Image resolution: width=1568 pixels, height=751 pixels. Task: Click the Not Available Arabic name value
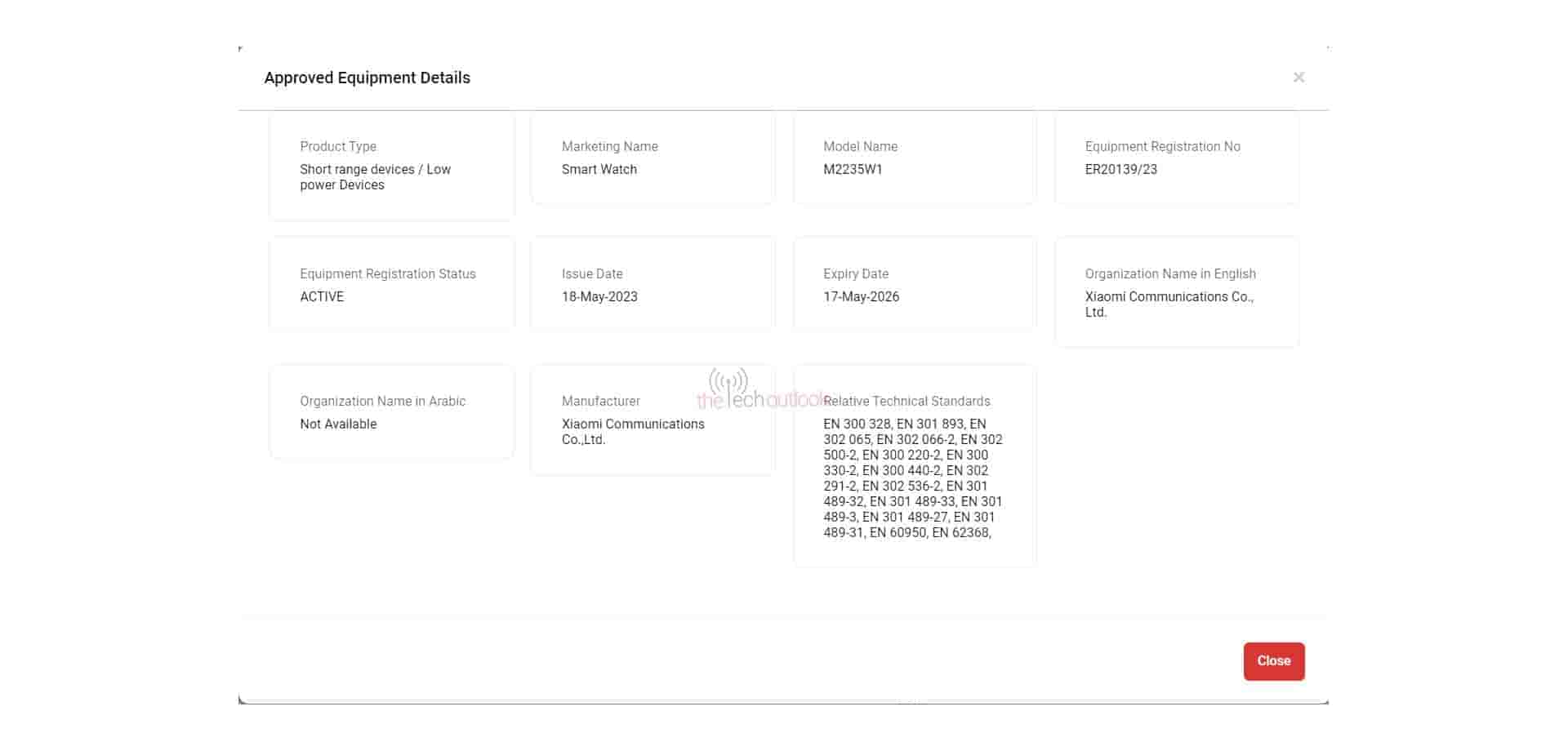coord(338,424)
